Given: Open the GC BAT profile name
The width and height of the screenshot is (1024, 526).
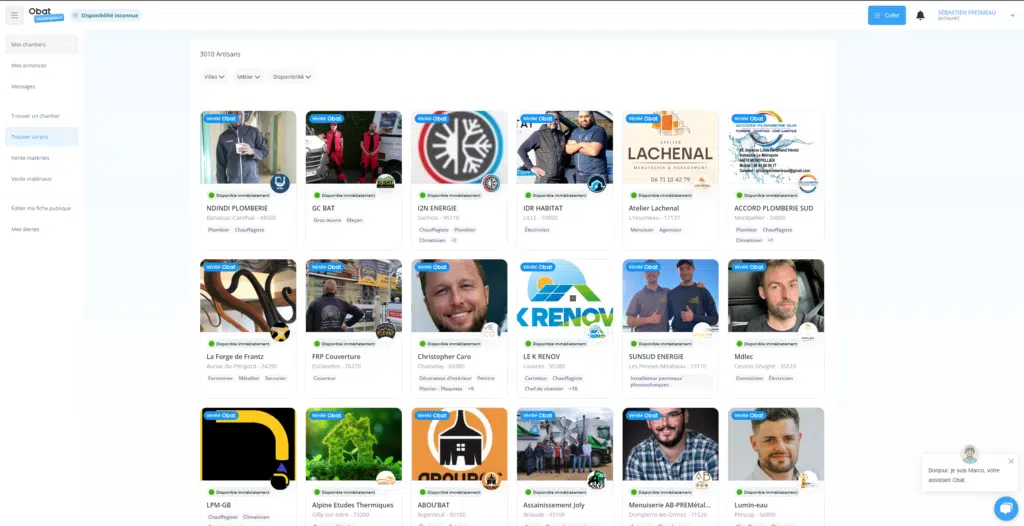Looking at the screenshot, I should click(x=323, y=208).
